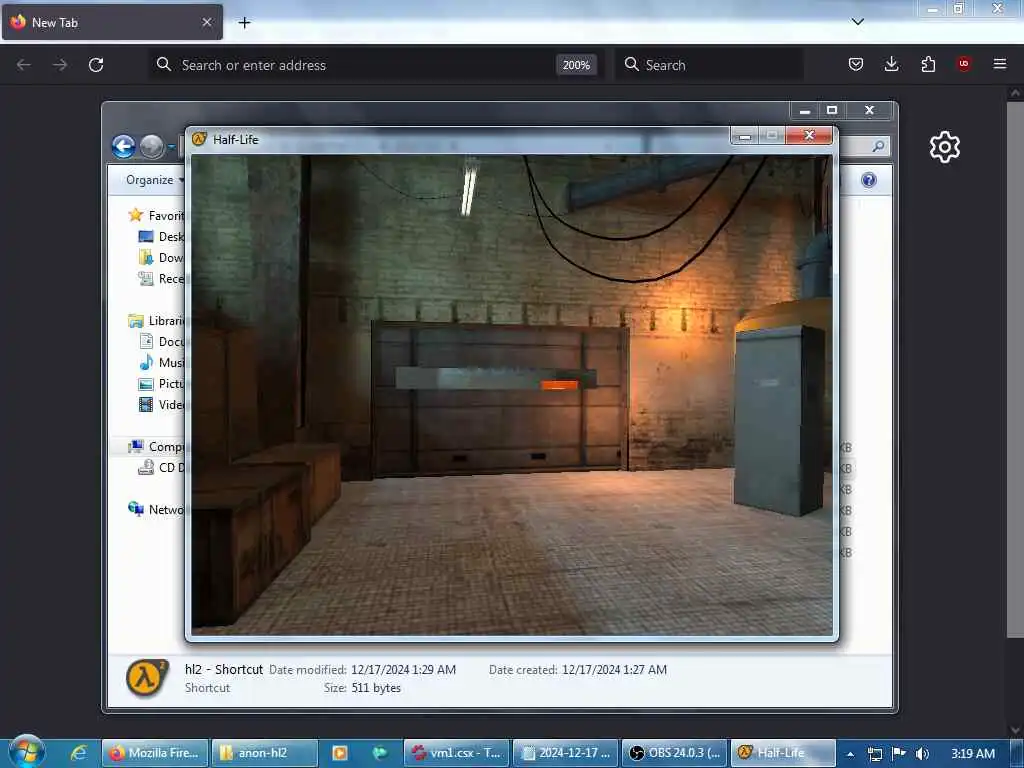Select Libraries in navigation pane
Screen dimensions: 1024x768
click(156, 321)
